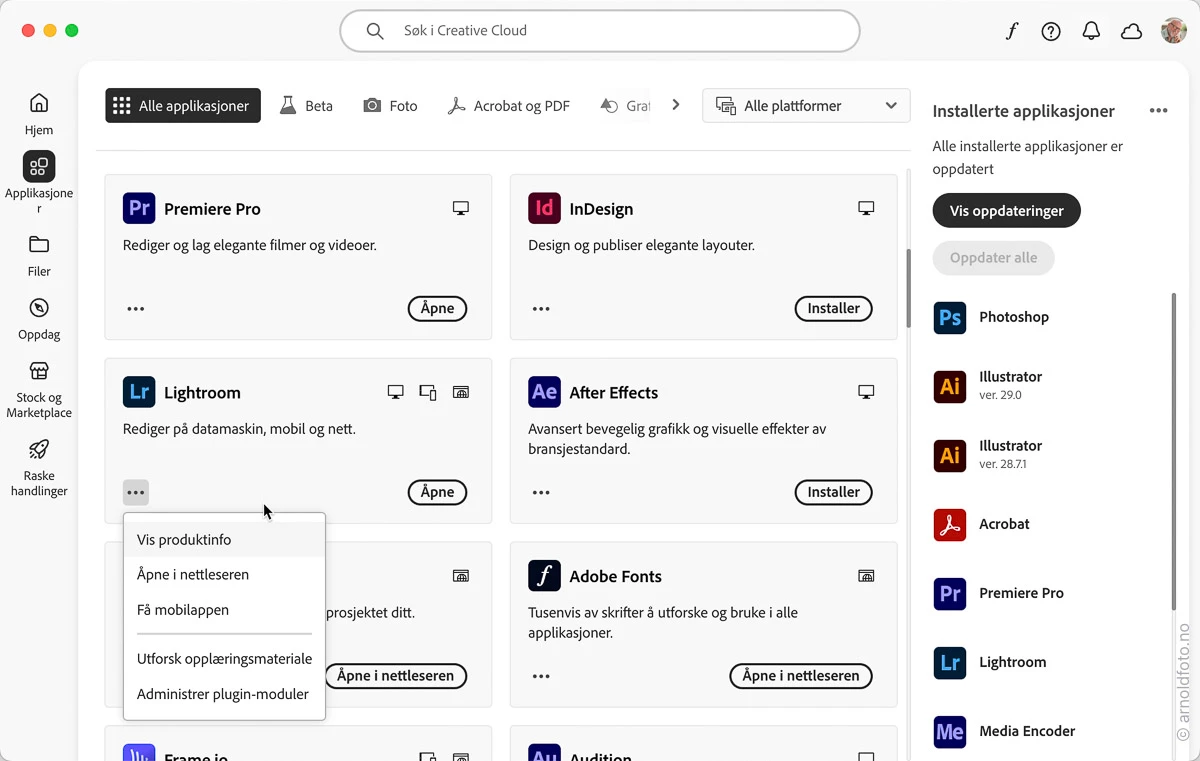Click Illustrator ver. 28.7.1 icon

[x=950, y=455]
